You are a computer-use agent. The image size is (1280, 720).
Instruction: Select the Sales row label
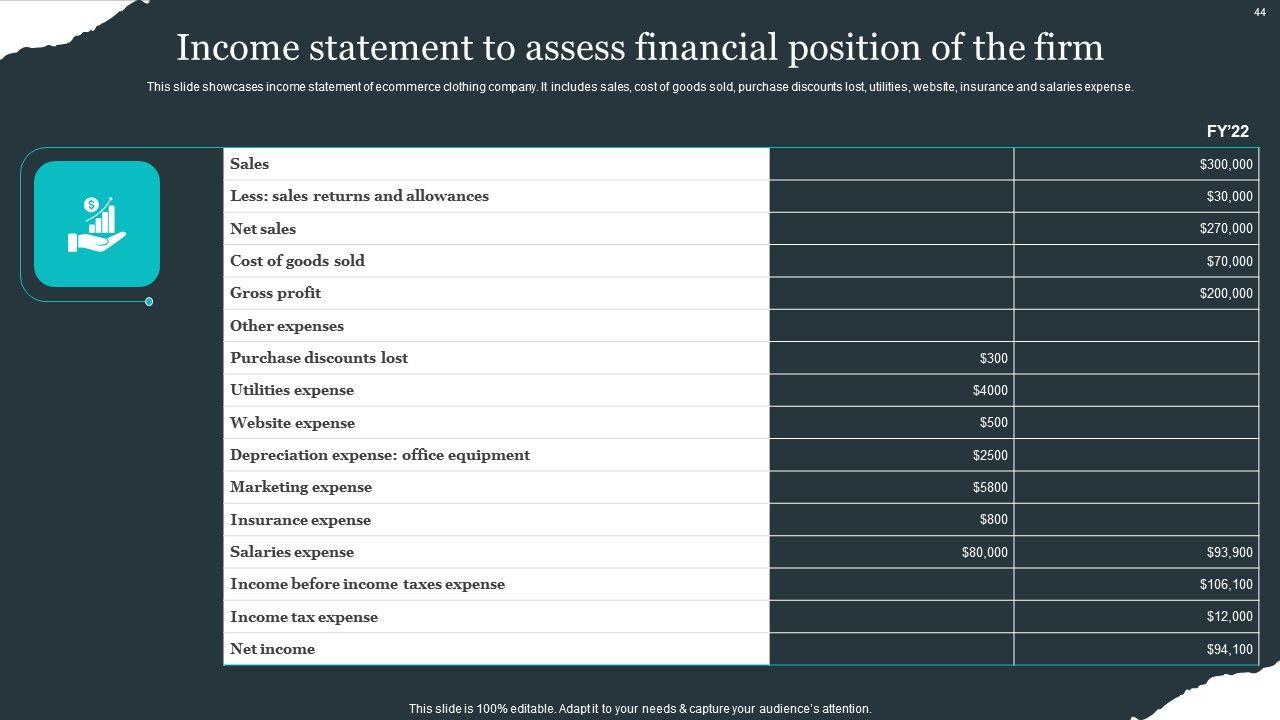pos(250,164)
